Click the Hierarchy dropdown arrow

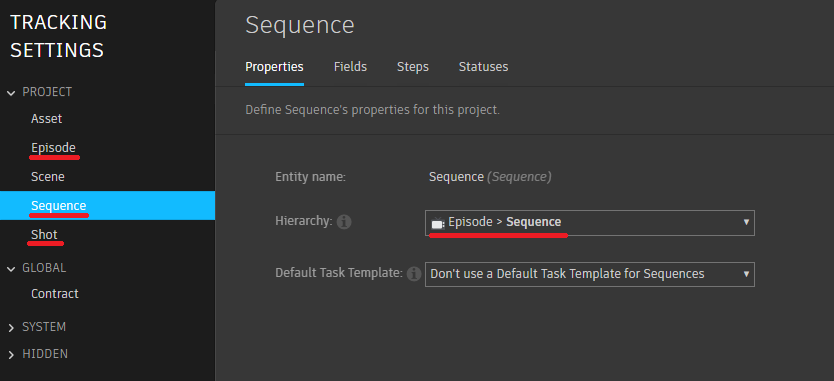click(746, 222)
